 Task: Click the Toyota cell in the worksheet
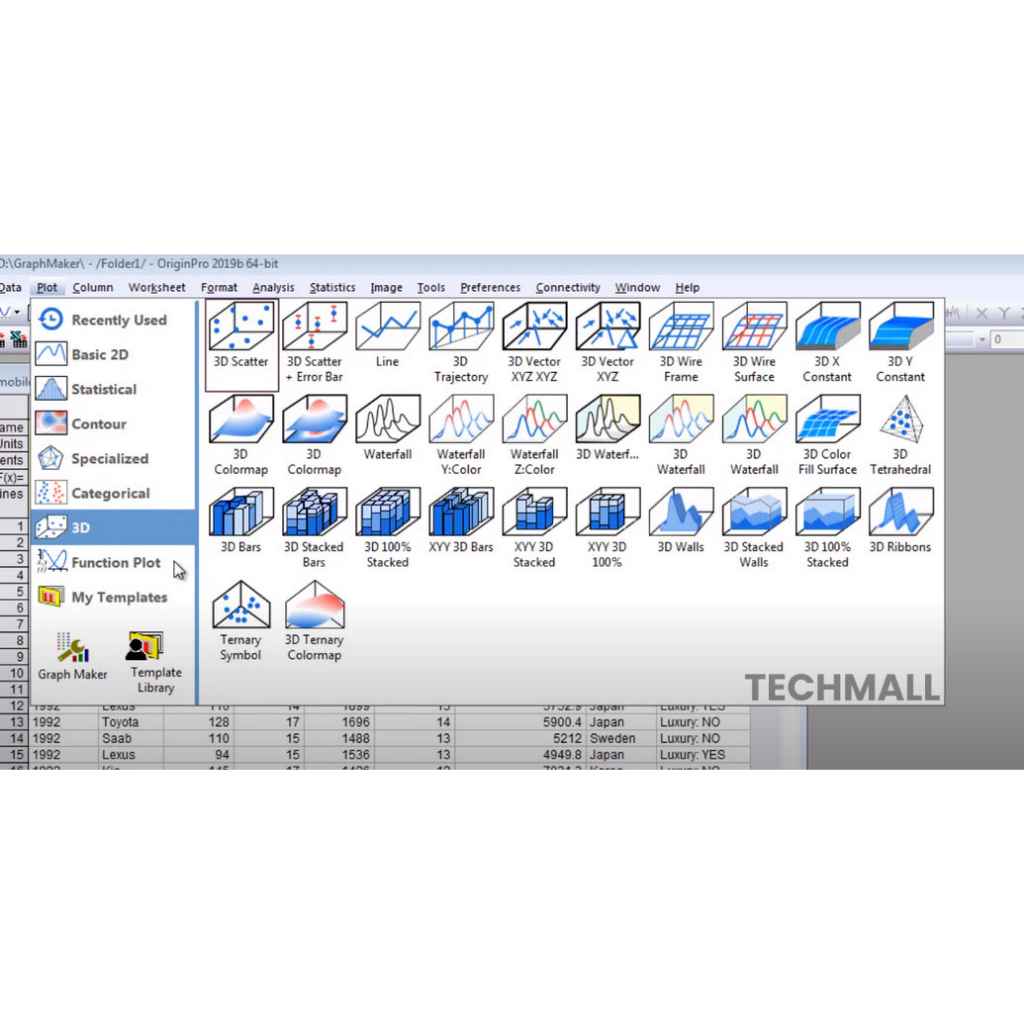(x=120, y=722)
